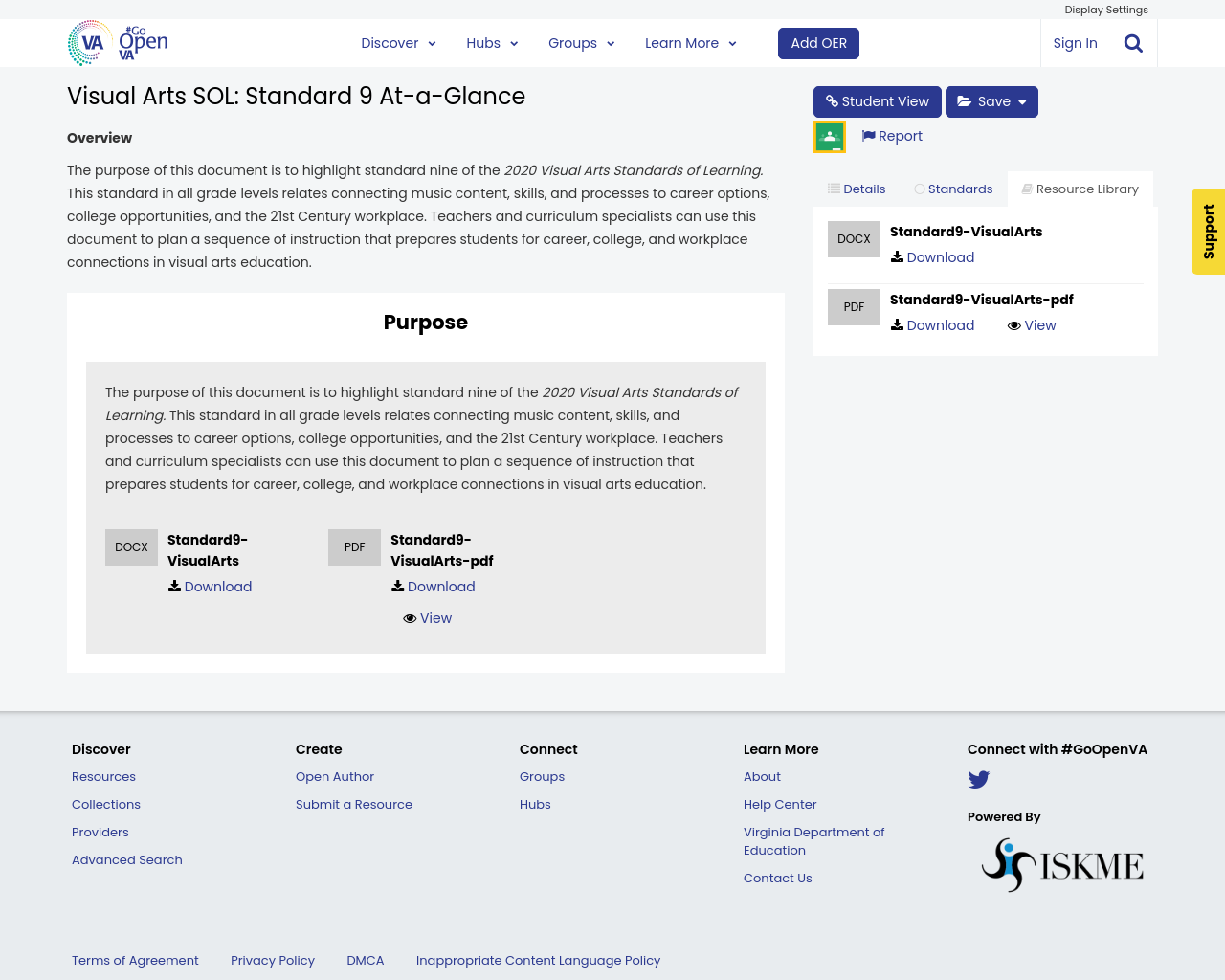Image resolution: width=1225 pixels, height=980 pixels.
Task: Share to Google Classroom icon
Action: click(830, 137)
